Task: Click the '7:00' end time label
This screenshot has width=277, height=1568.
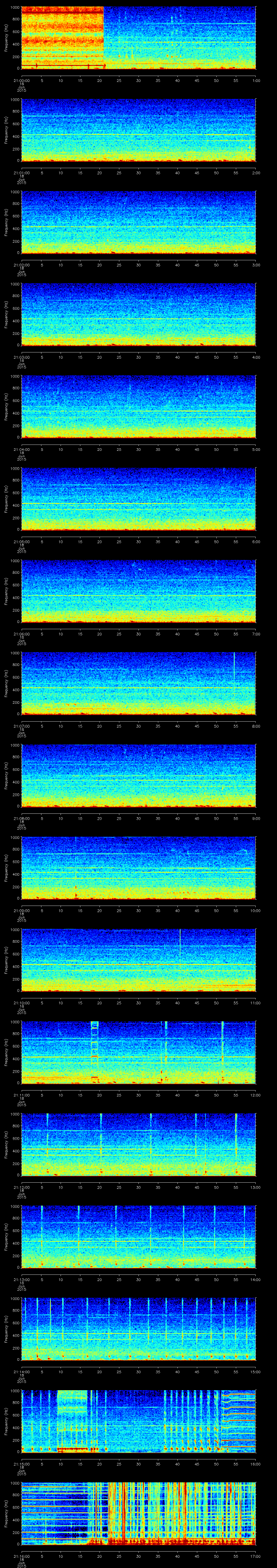Action: [256, 634]
